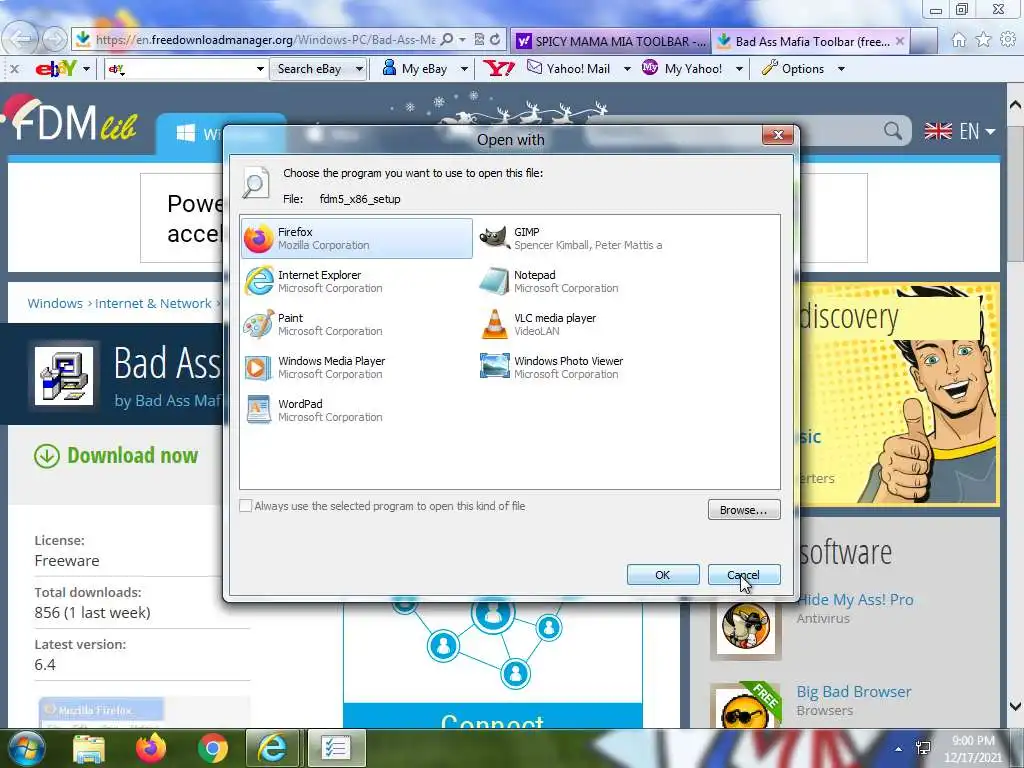Click the Yahoo Y! logo icon

tap(499, 68)
